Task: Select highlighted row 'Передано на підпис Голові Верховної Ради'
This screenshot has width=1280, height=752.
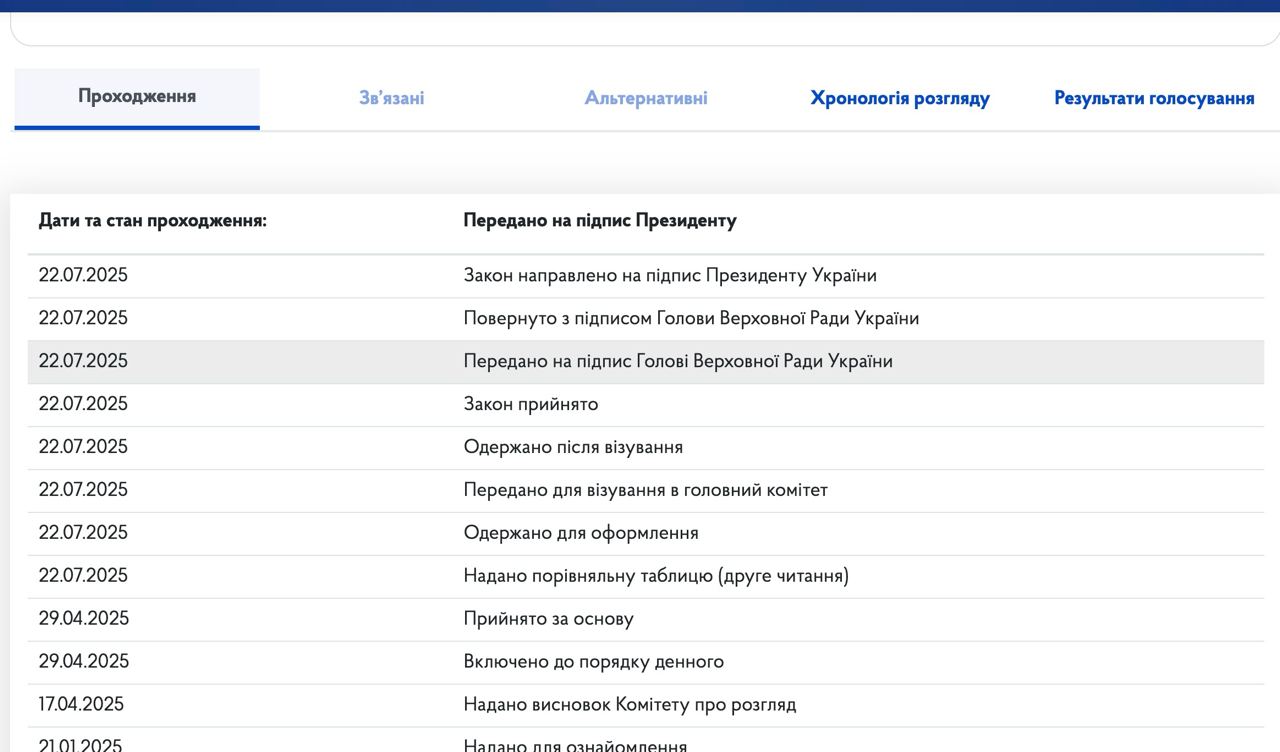Action: [678, 361]
